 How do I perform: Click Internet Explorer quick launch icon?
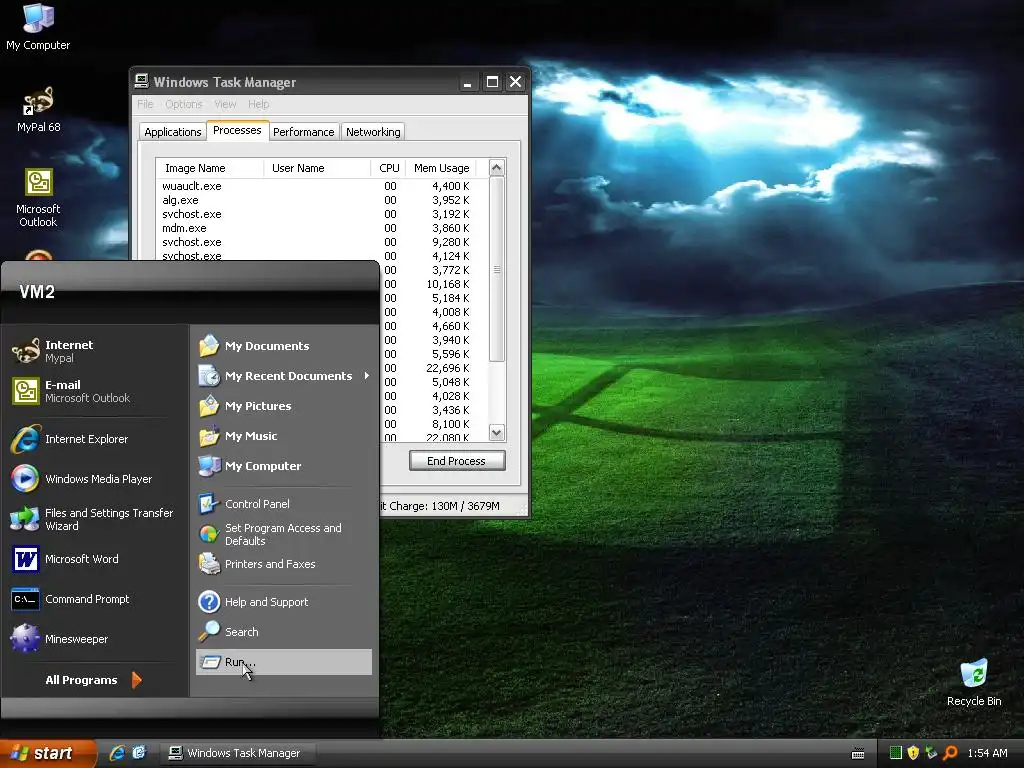117,753
